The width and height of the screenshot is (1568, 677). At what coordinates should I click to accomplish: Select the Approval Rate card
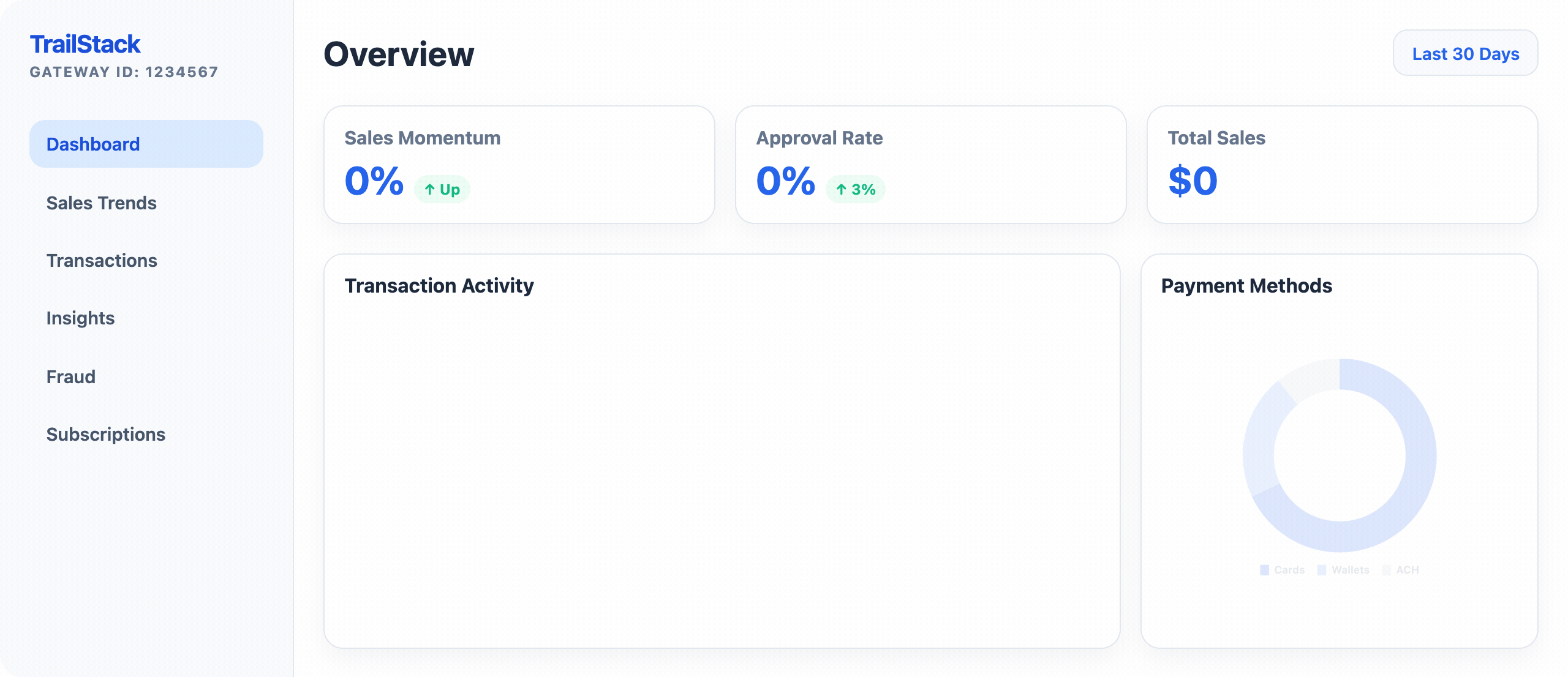[930, 164]
